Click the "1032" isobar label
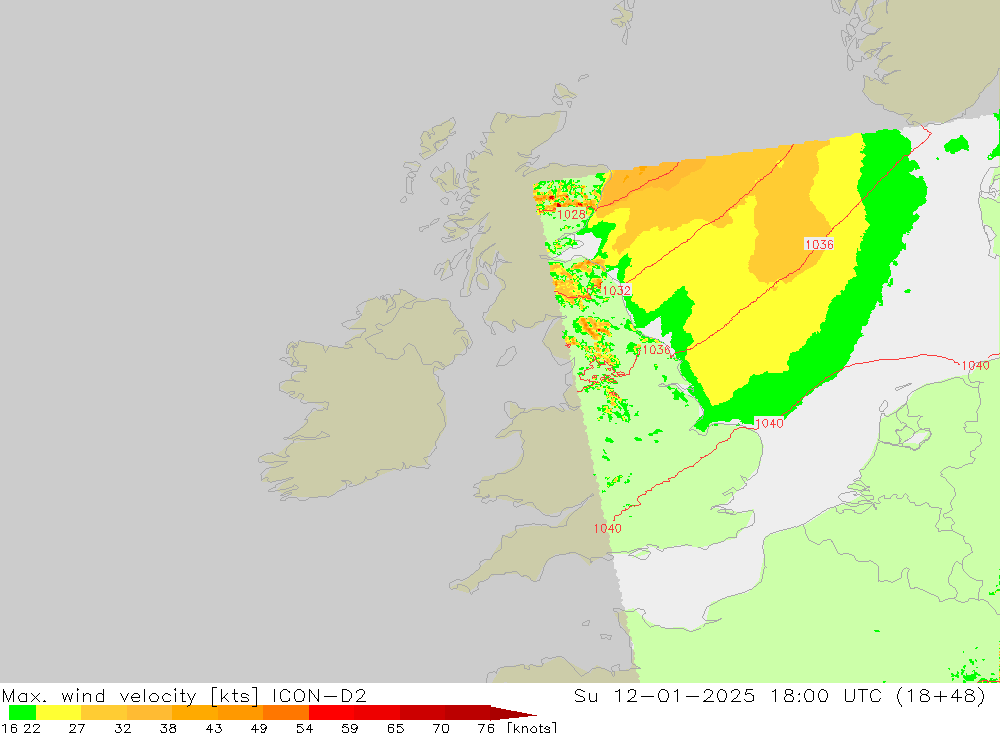The height and width of the screenshot is (733, 1000). (617, 290)
